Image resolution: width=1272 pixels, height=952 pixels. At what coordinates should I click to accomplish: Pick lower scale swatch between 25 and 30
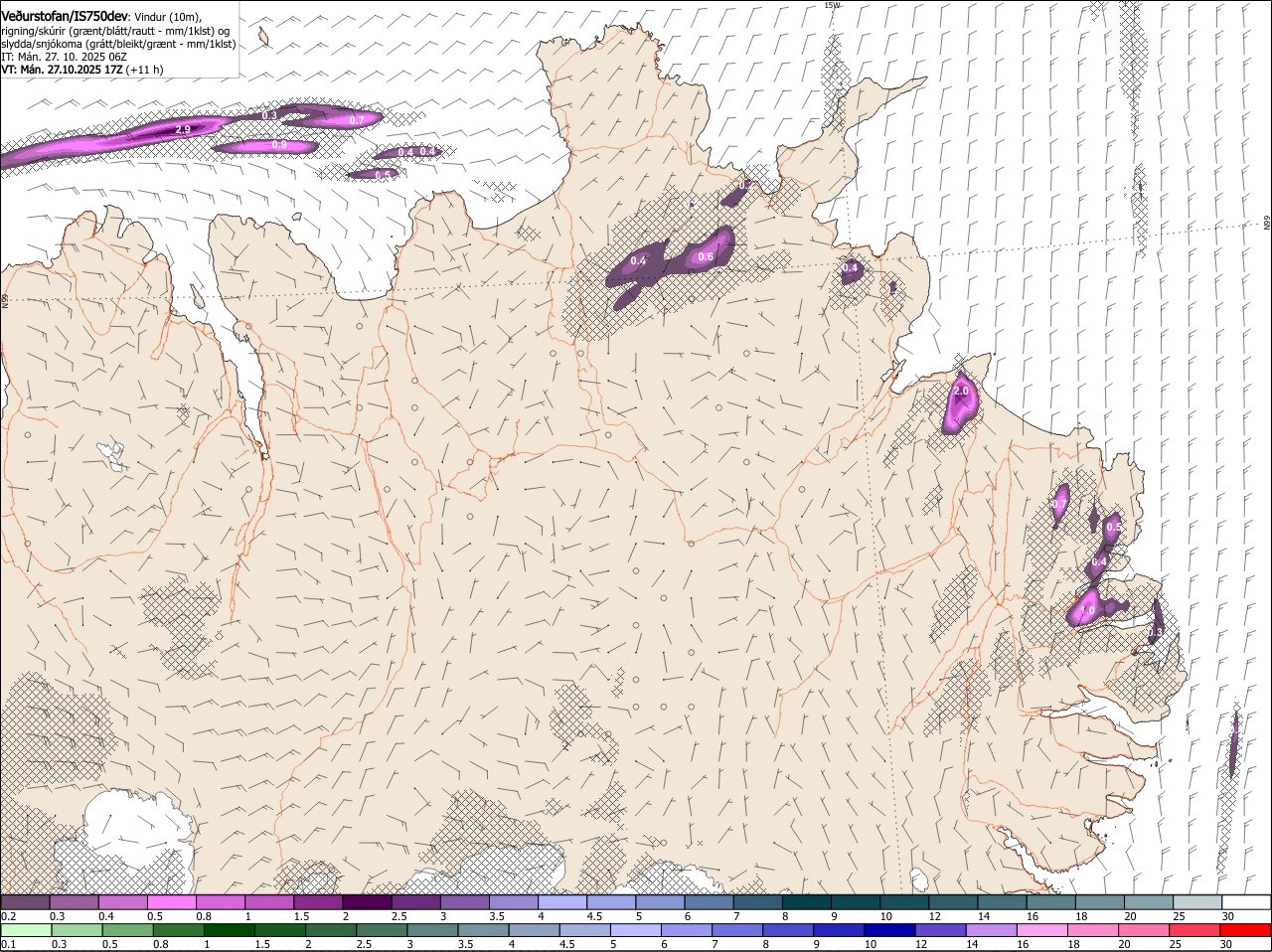tap(1195, 930)
